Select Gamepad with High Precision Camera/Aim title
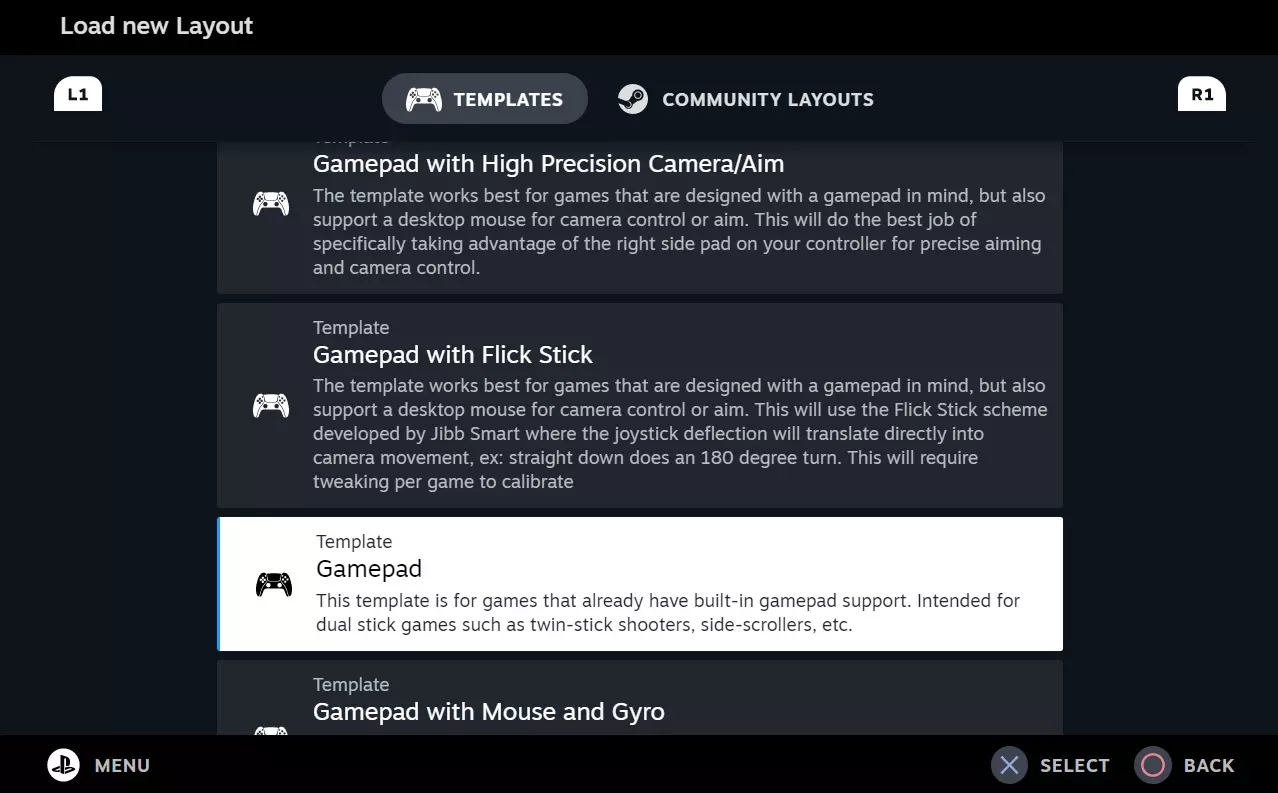Viewport: 1278px width, 793px height. (548, 164)
